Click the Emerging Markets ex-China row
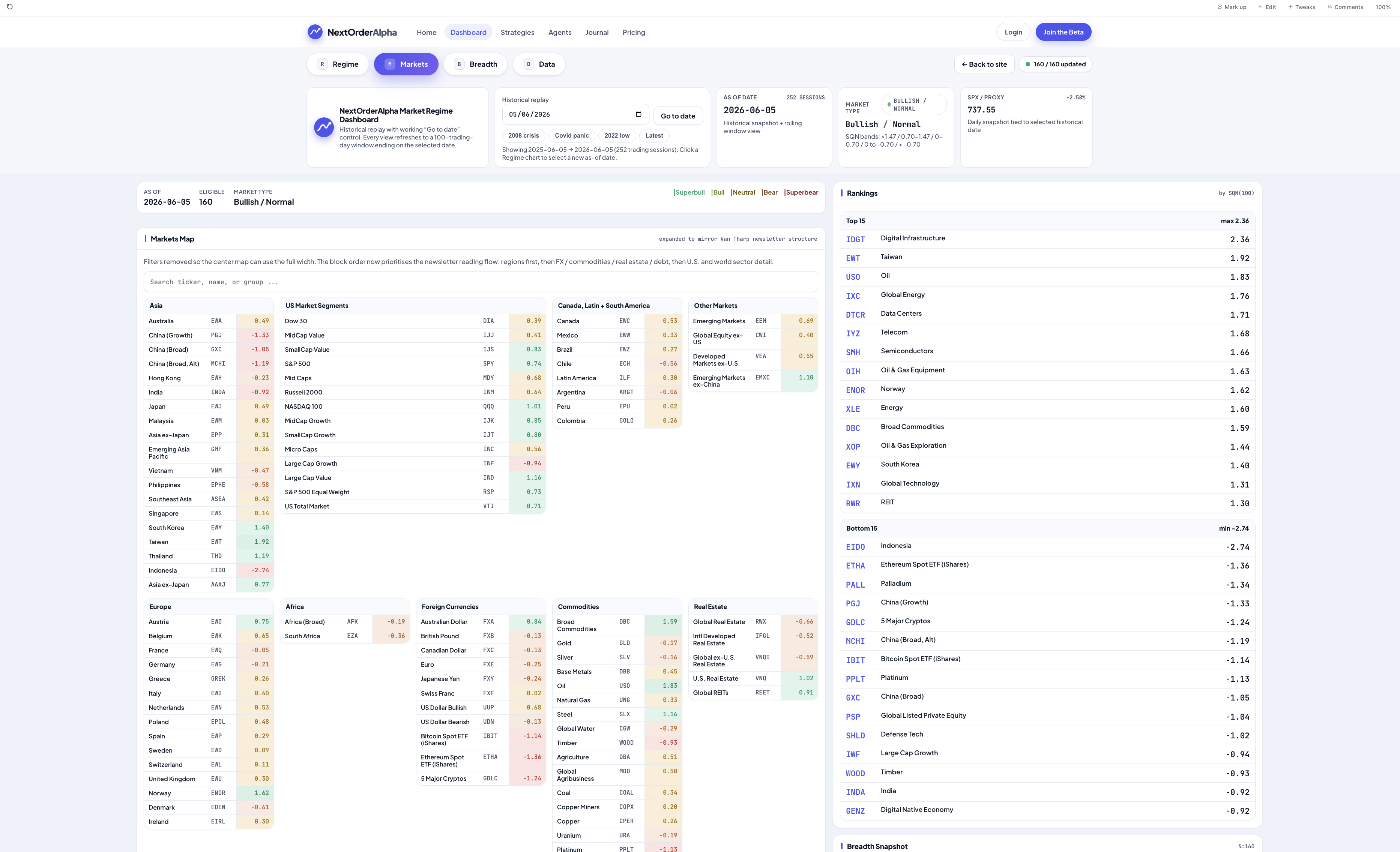The image size is (1400, 852). coord(753,381)
